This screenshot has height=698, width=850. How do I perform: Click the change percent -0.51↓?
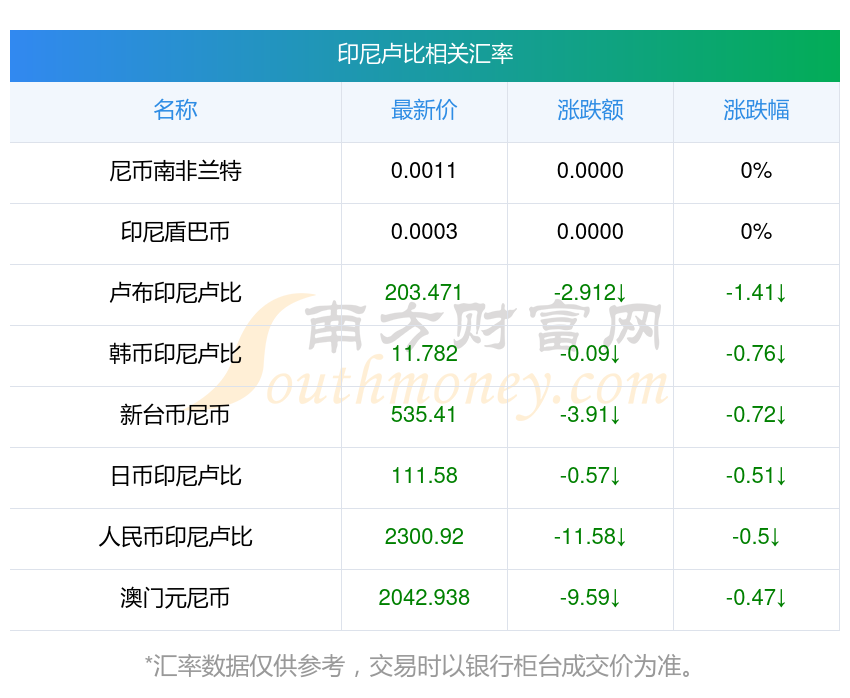pos(756,476)
